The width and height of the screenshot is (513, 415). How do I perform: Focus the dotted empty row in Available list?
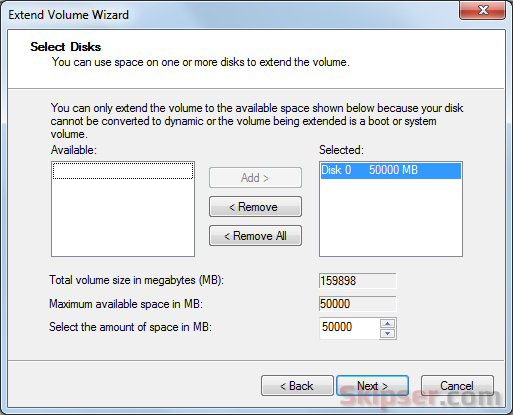[123, 171]
